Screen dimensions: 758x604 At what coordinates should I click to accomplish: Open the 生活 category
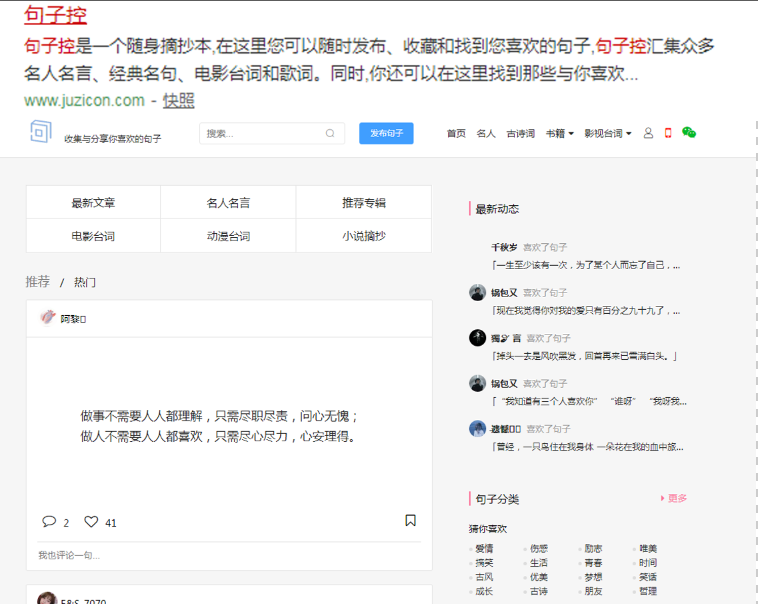[x=539, y=562]
